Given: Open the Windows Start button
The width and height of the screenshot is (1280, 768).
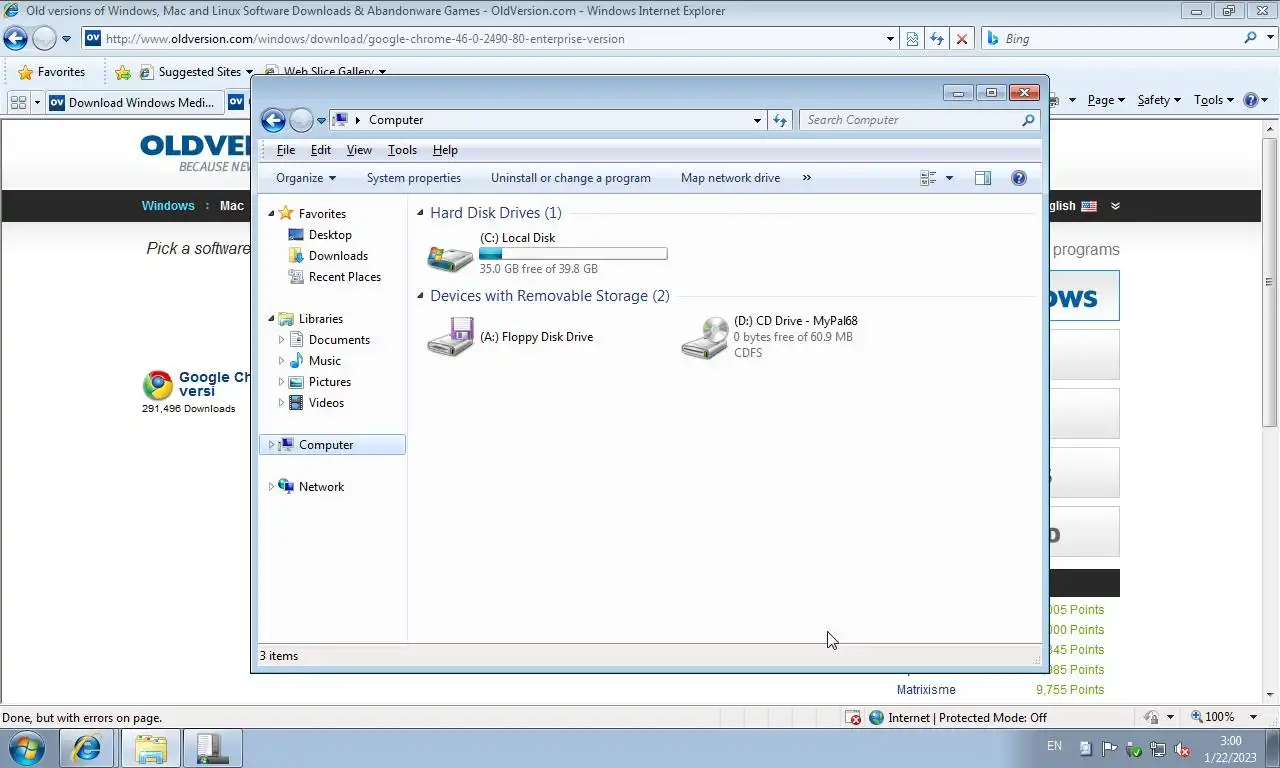Looking at the screenshot, I should click(x=27, y=748).
